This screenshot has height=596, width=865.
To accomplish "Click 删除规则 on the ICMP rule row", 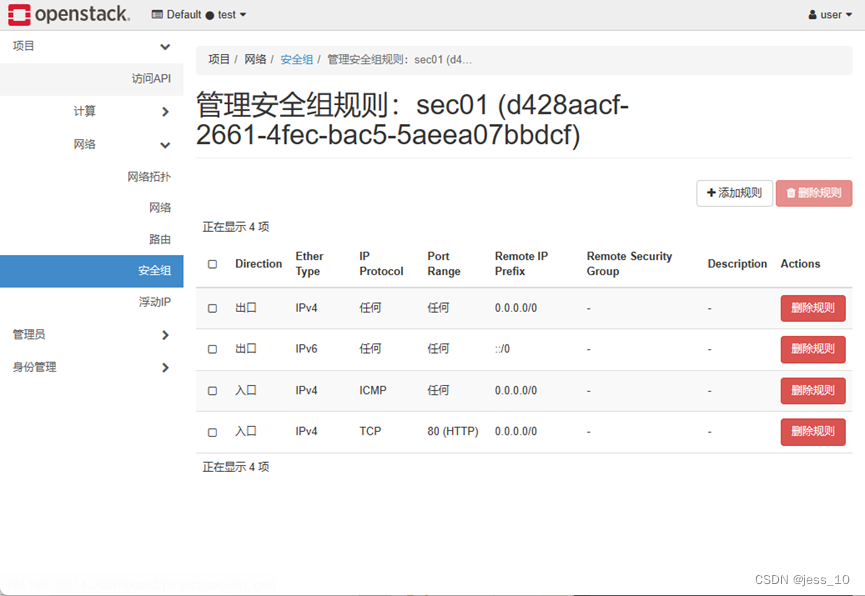I will click(x=812, y=391).
